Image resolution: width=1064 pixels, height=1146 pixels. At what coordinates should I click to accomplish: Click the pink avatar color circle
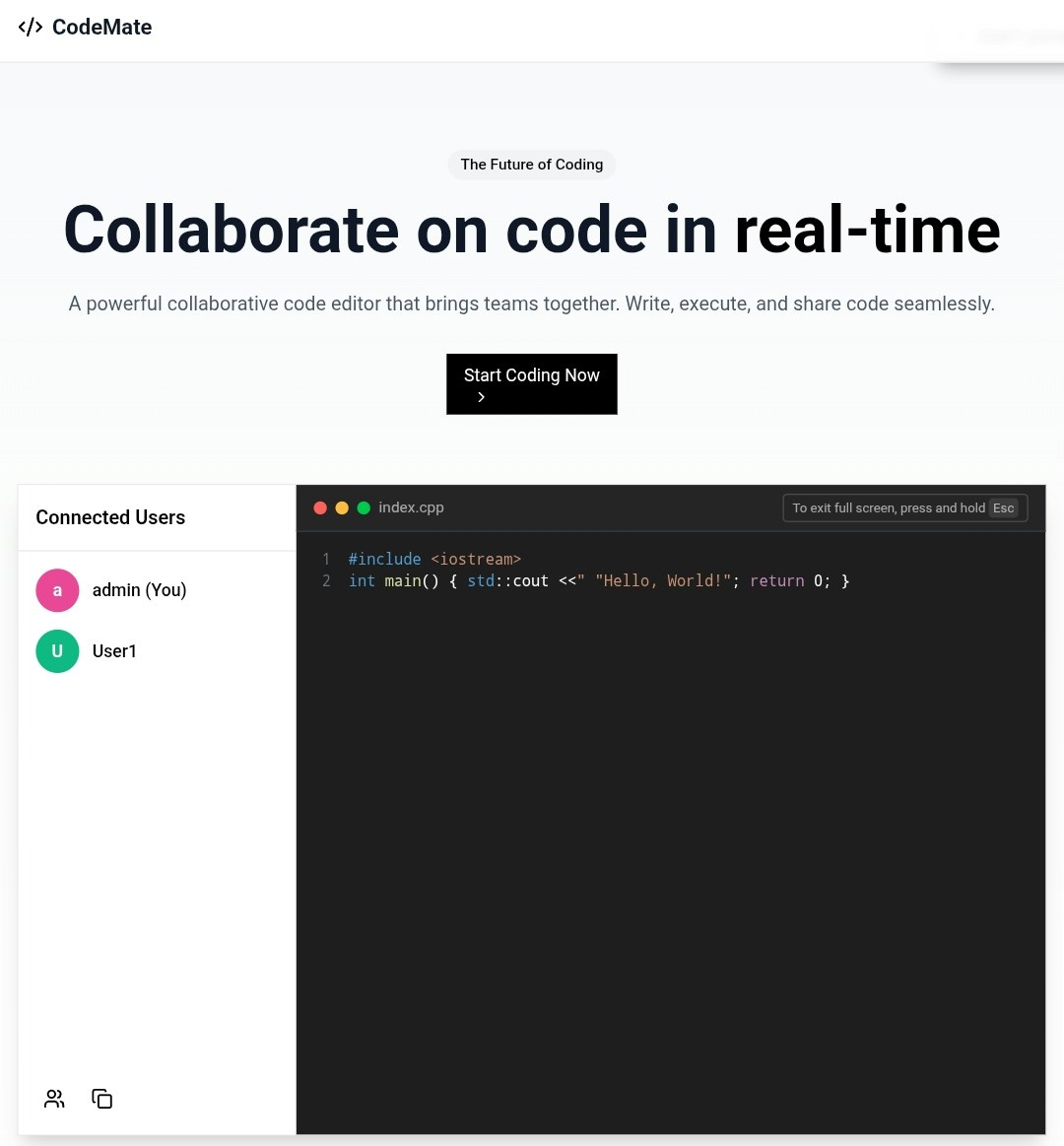click(57, 589)
